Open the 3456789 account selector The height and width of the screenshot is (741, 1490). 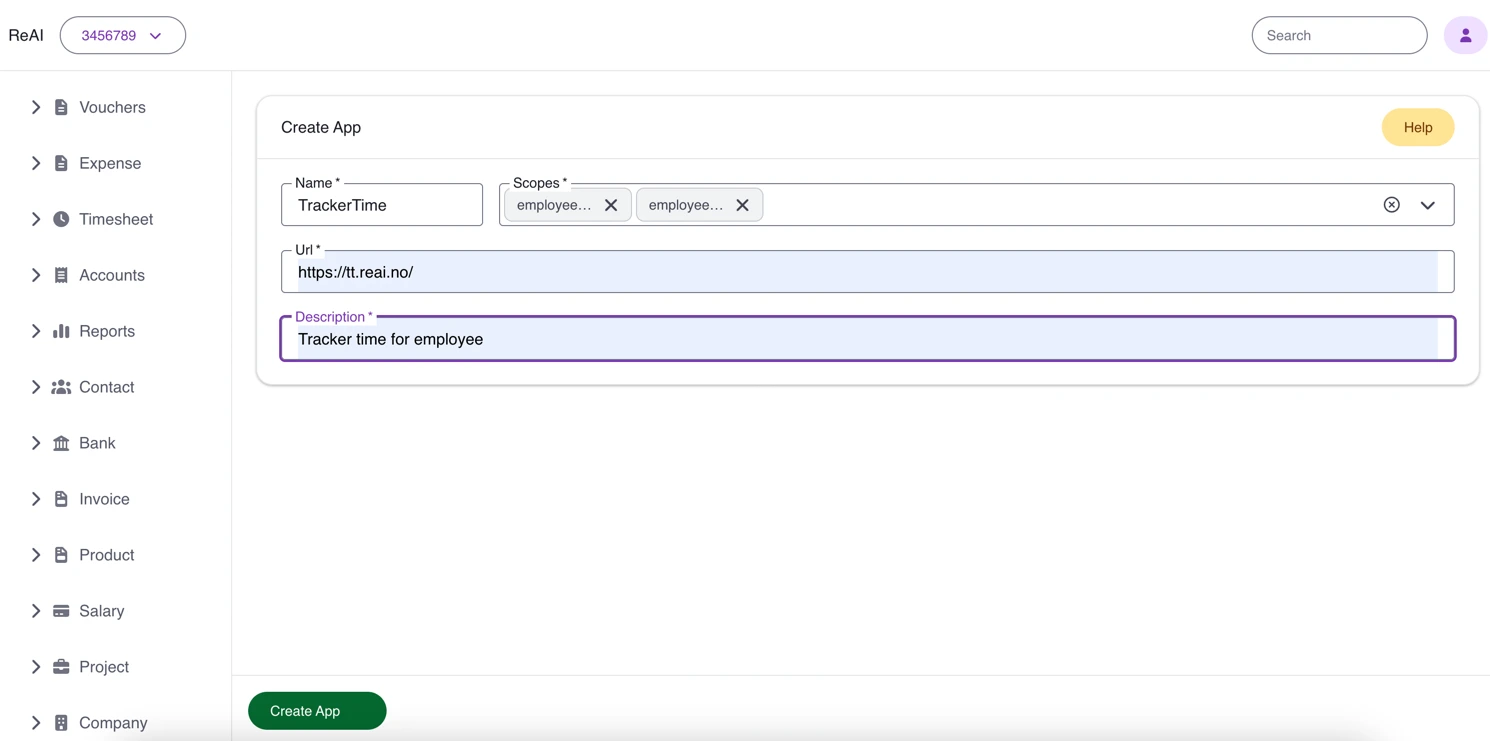coord(122,34)
